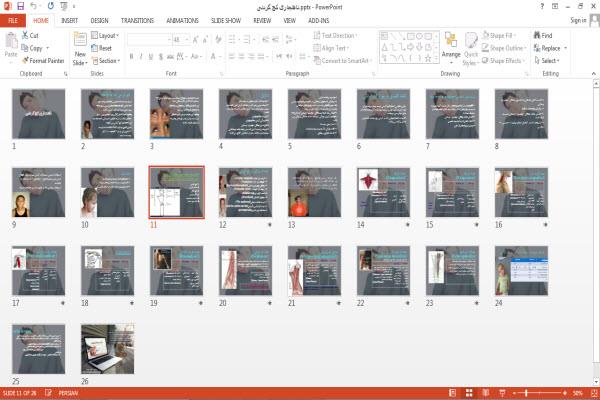Screen dimensions: 600x400
Task: Click Replace in Editing group
Action: [550, 48]
